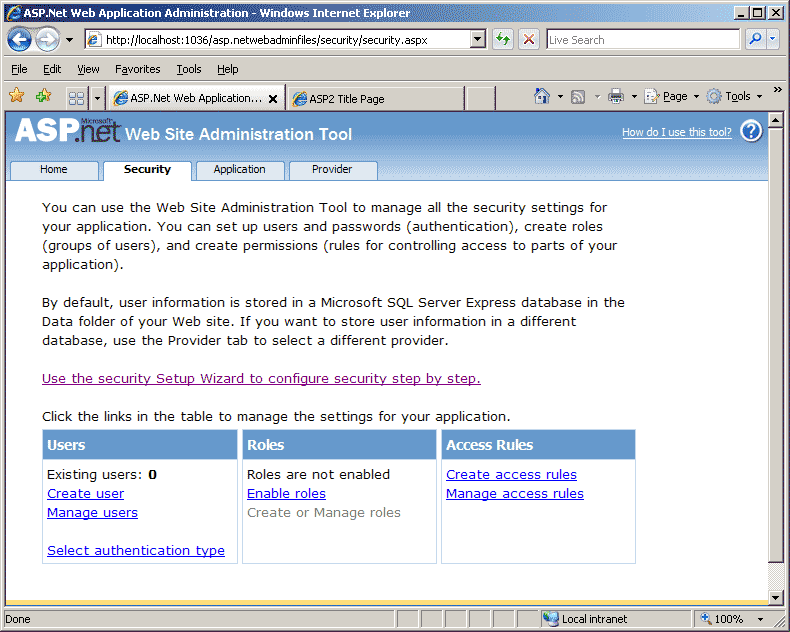Open the Provider tab
The height and width of the screenshot is (632, 790).
(x=333, y=170)
